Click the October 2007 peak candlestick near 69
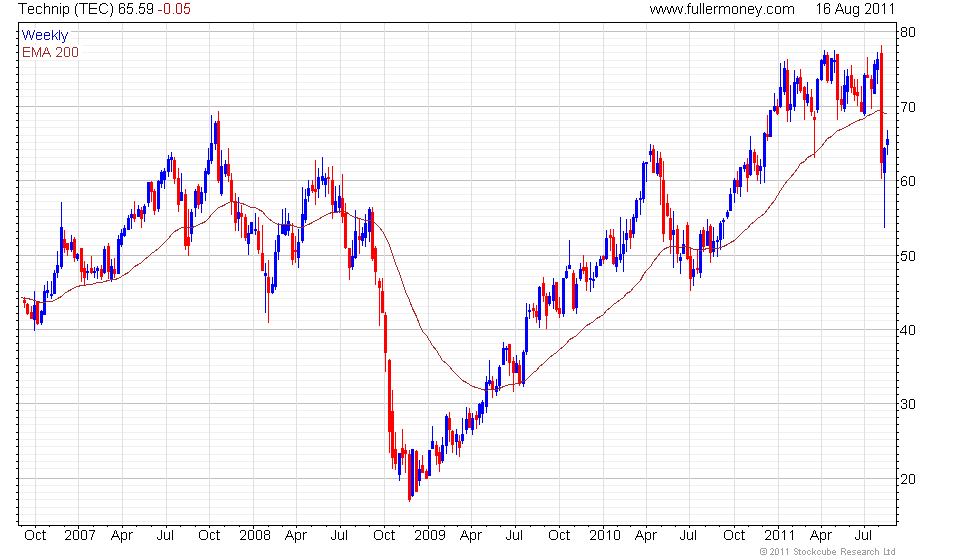The height and width of the screenshot is (560, 980). [x=218, y=147]
